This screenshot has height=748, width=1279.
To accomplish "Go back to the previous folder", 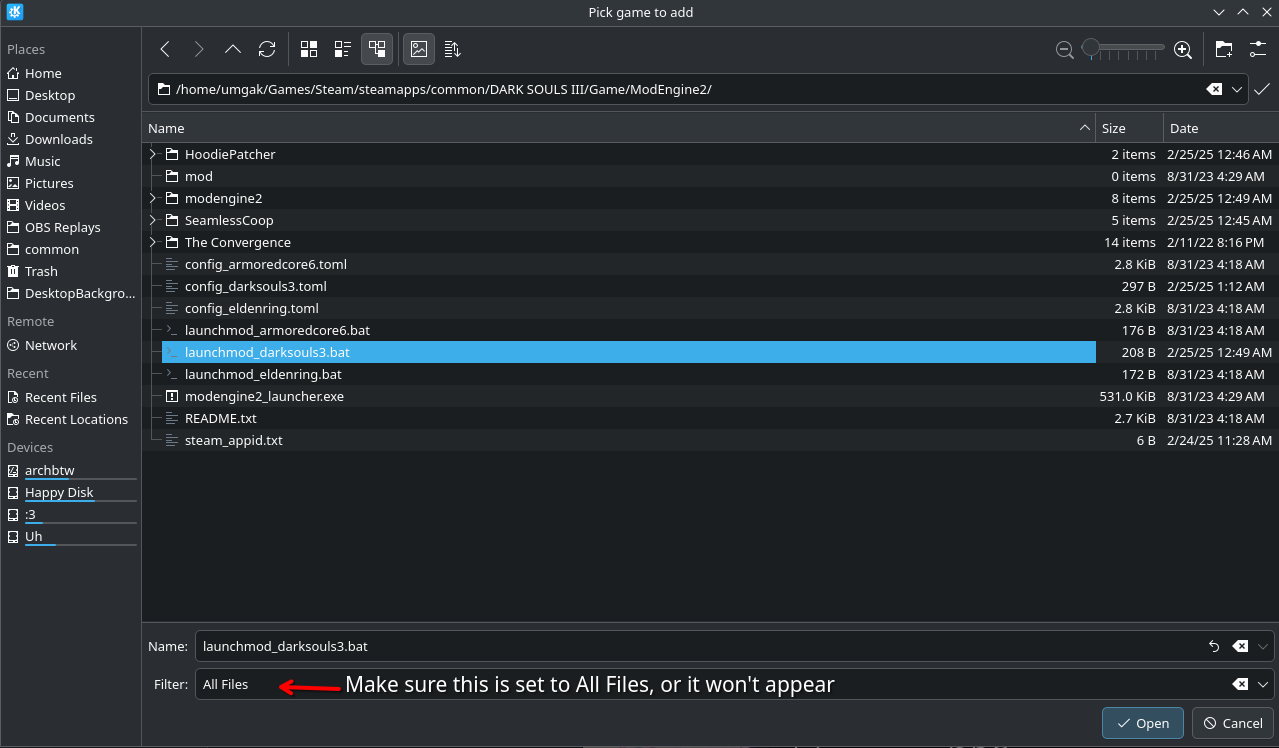I will [x=166, y=49].
